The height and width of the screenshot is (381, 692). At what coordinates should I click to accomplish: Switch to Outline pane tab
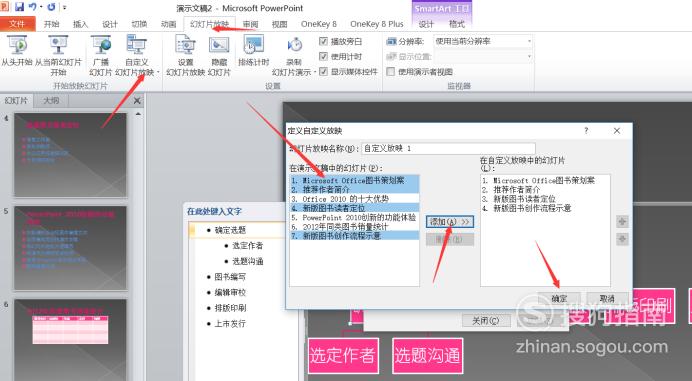(x=51, y=101)
